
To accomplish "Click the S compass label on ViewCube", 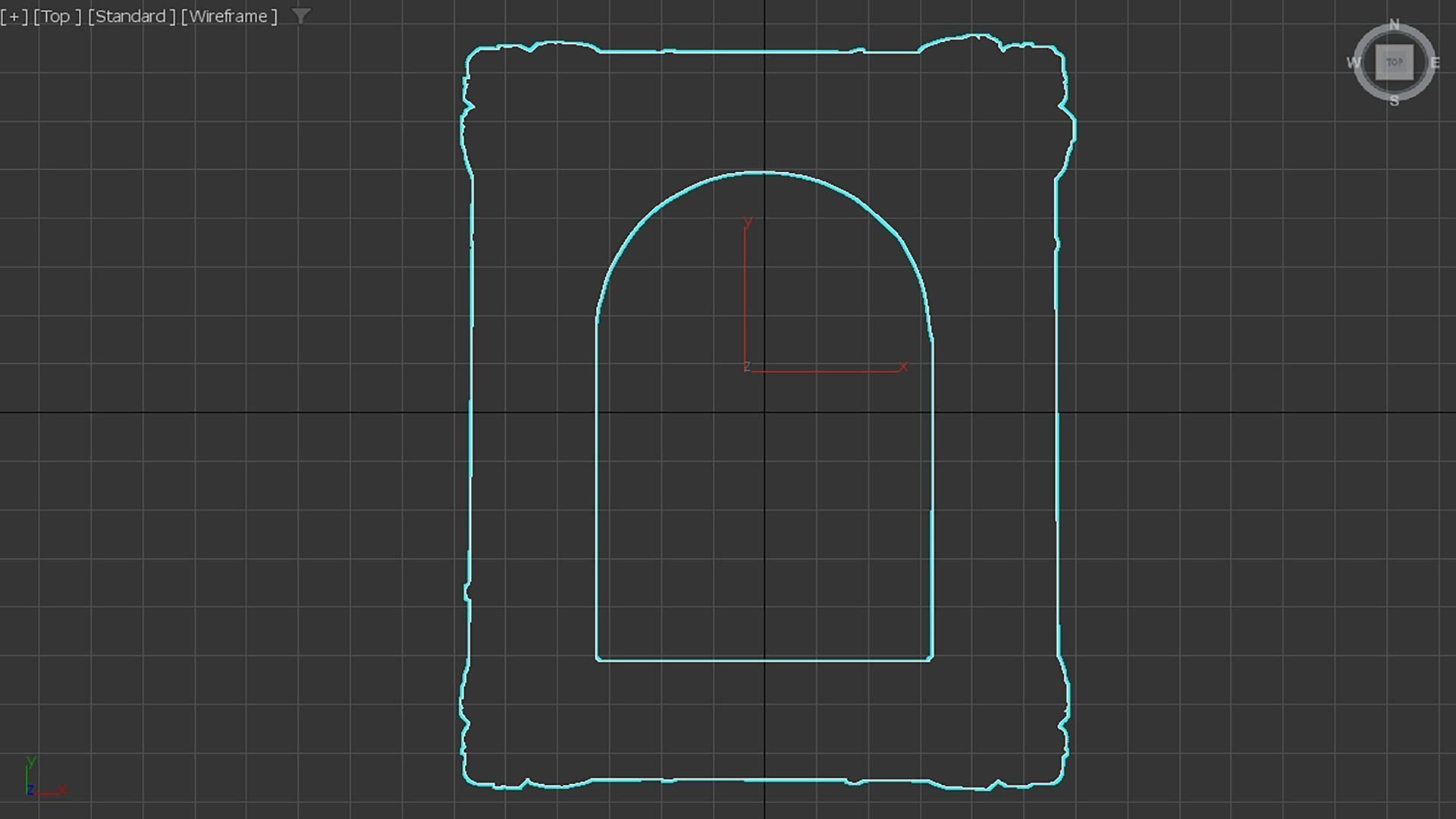I will pyautogui.click(x=1394, y=101).
